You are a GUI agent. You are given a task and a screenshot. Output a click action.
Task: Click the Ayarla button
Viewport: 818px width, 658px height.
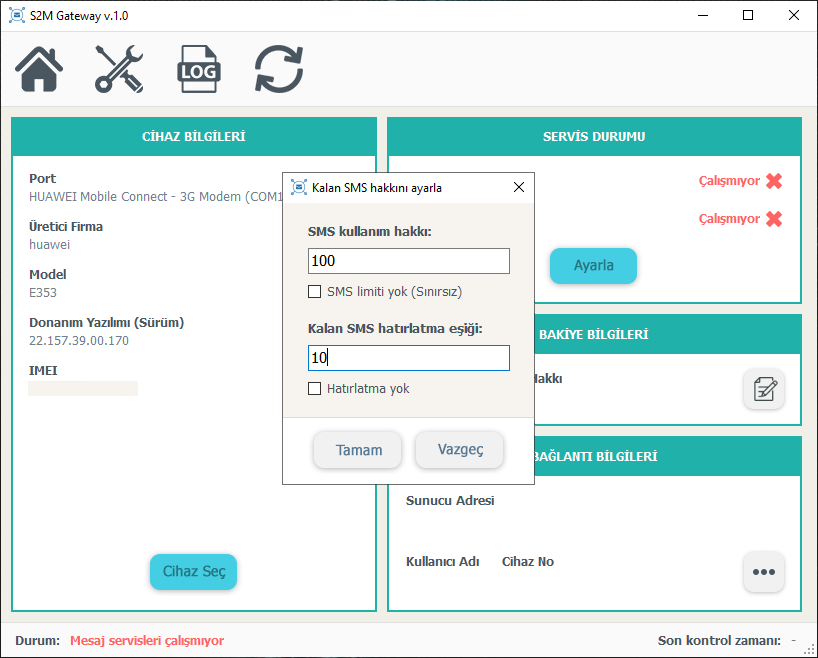tap(593, 266)
